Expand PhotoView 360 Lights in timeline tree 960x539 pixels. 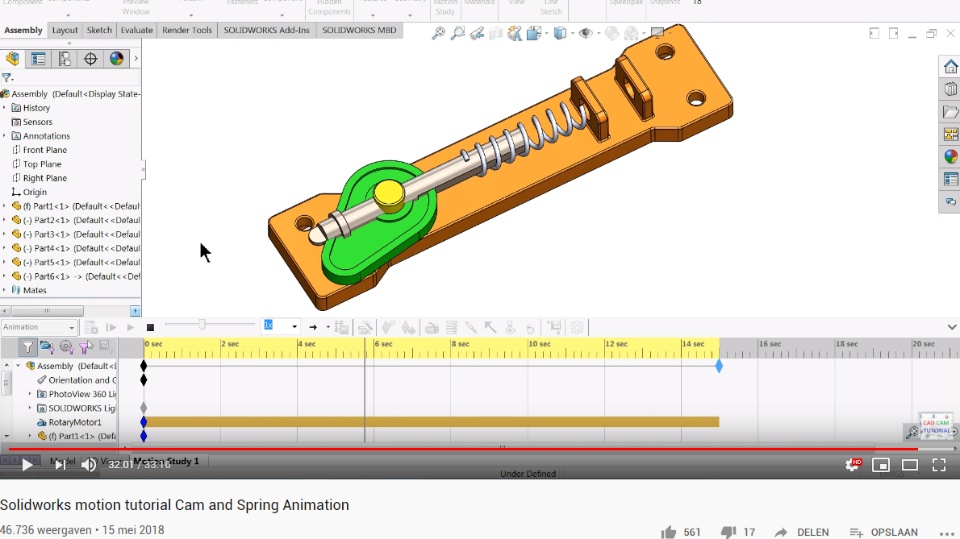coord(29,394)
